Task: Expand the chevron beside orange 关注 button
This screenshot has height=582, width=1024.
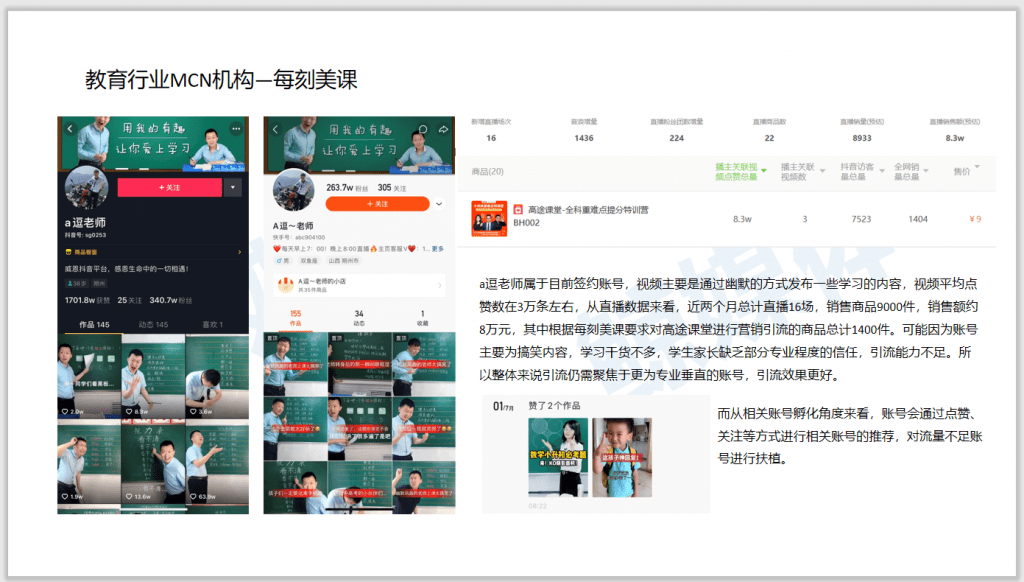Action: point(439,204)
